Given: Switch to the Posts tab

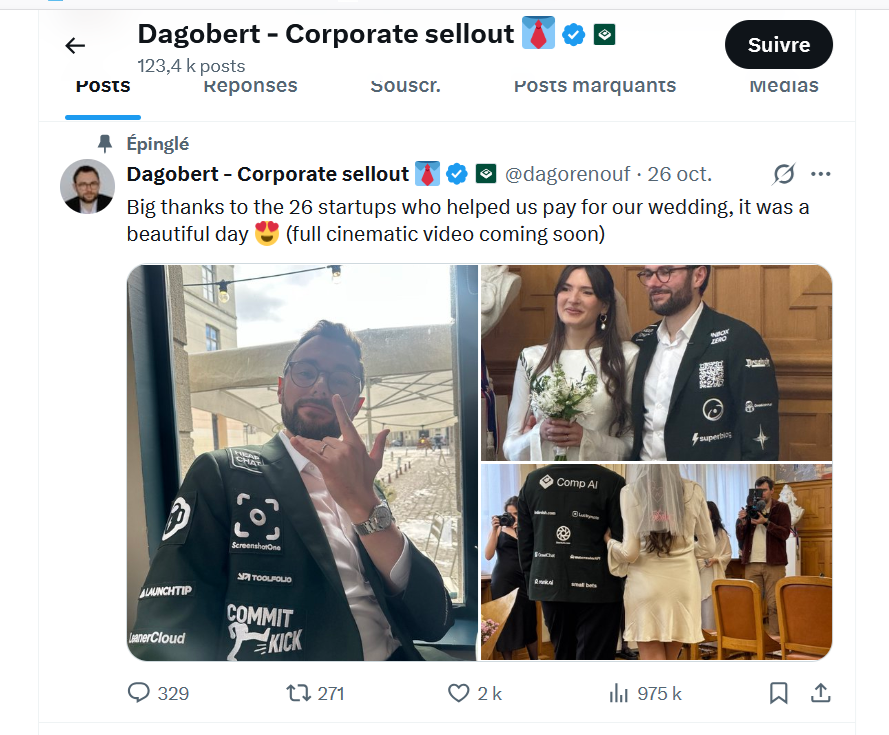Looking at the screenshot, I should [x=103, y=86].
